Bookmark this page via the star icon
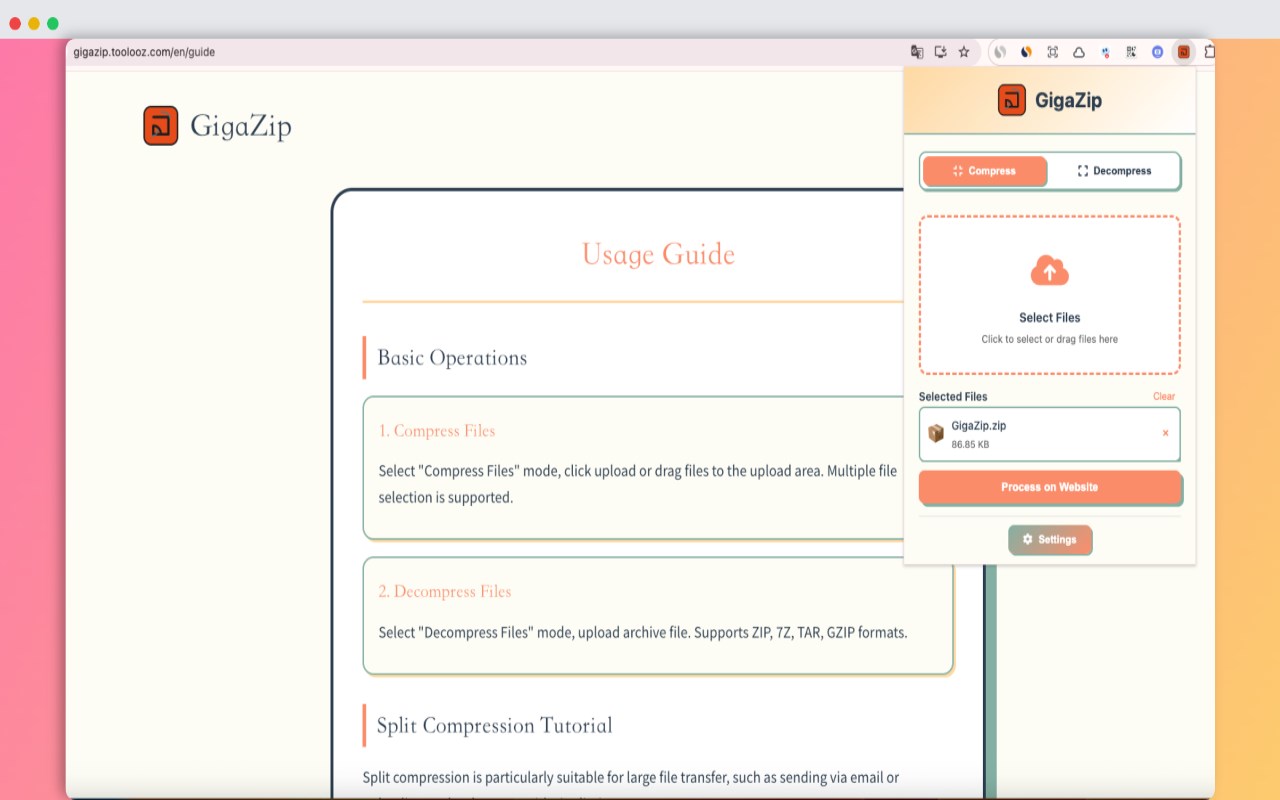The height and width of the screenshot is (800, 1280). (963, 51)
